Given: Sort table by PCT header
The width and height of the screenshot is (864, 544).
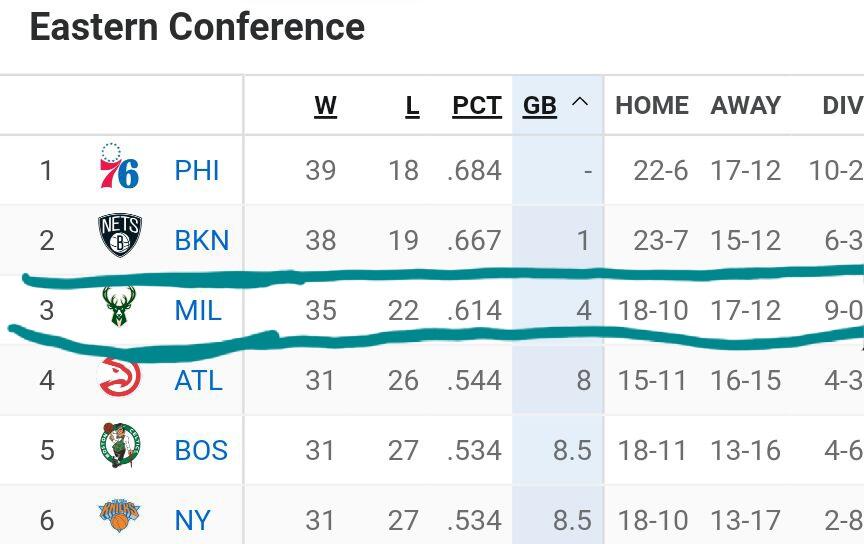Looking at the screenshot, I should click(x=476, y=105).
